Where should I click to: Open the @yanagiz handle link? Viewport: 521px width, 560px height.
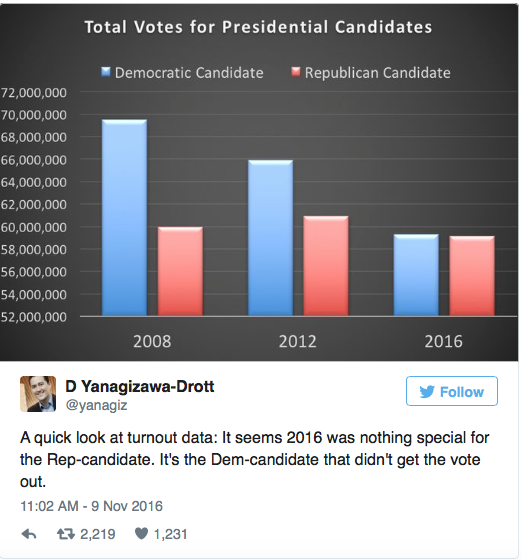coord(96,405)
